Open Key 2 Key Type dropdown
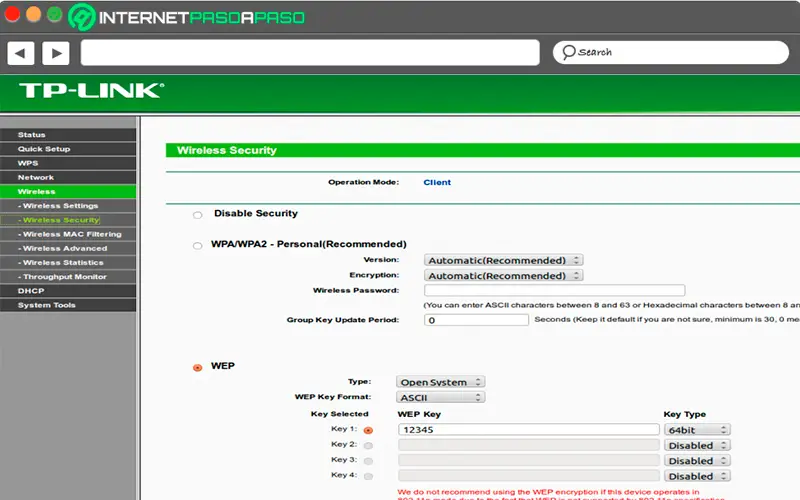The width and height of the screenshot is (800, 500). point(697,445)
